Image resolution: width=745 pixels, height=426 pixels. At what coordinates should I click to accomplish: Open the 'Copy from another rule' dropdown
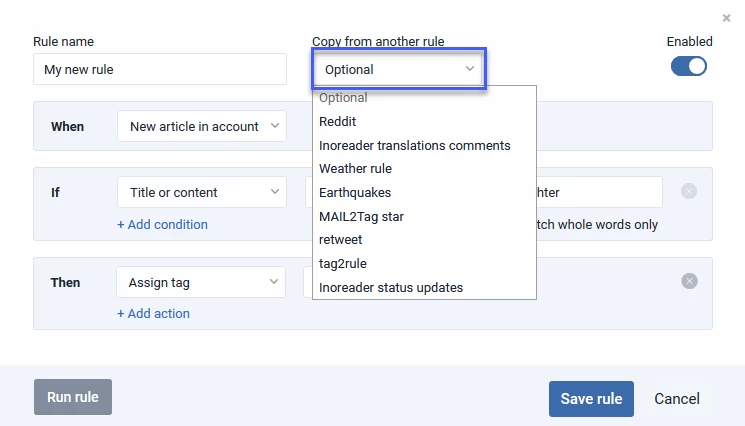[399, 70]
